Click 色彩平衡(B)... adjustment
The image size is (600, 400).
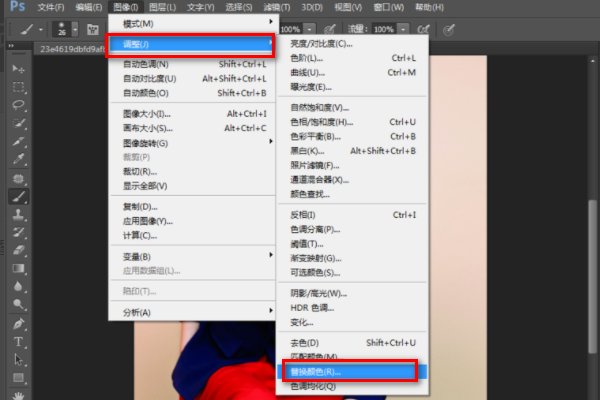352,136
